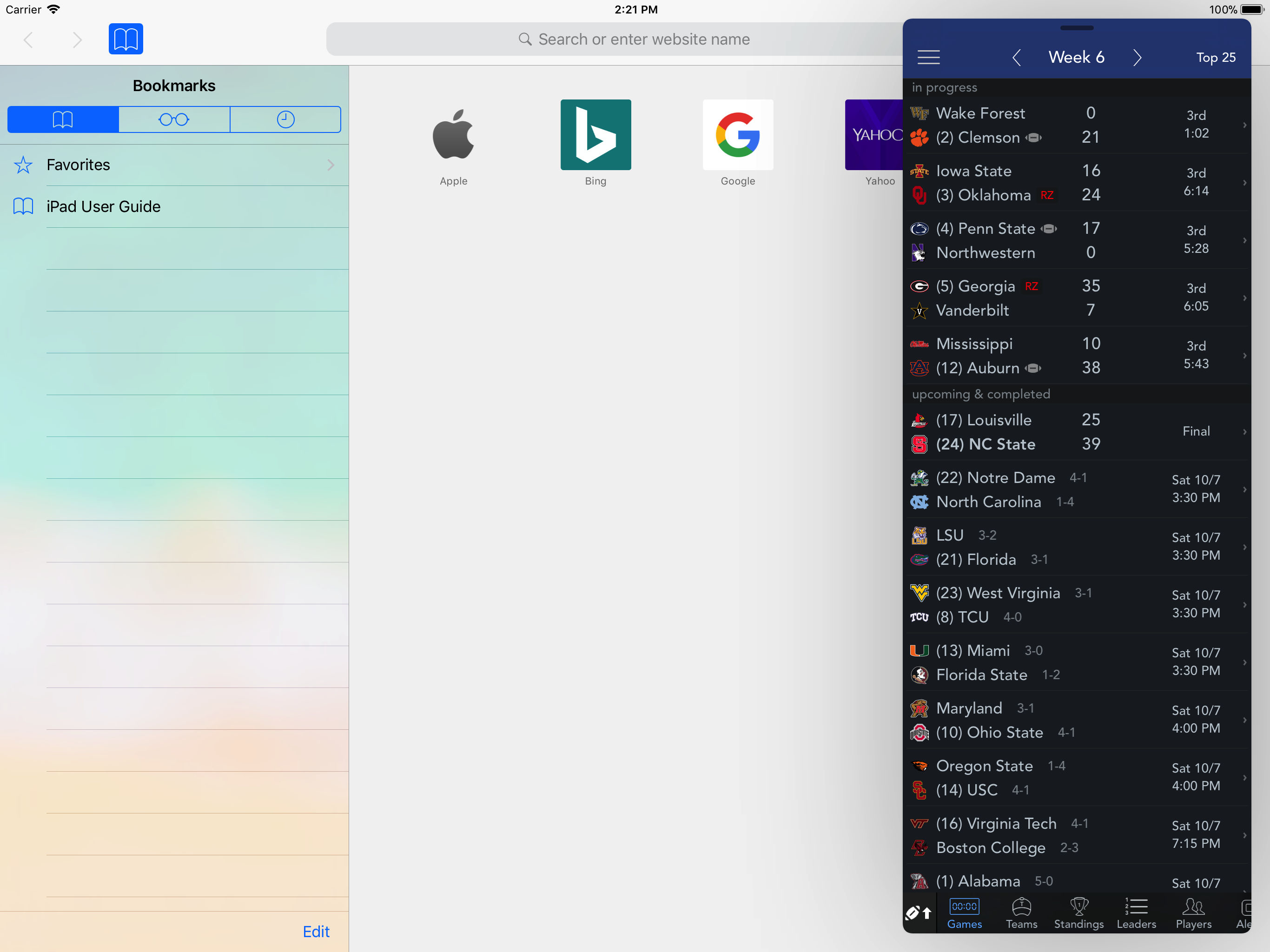Tap Edit in Bookmarks panel

[x=316, y=932]
